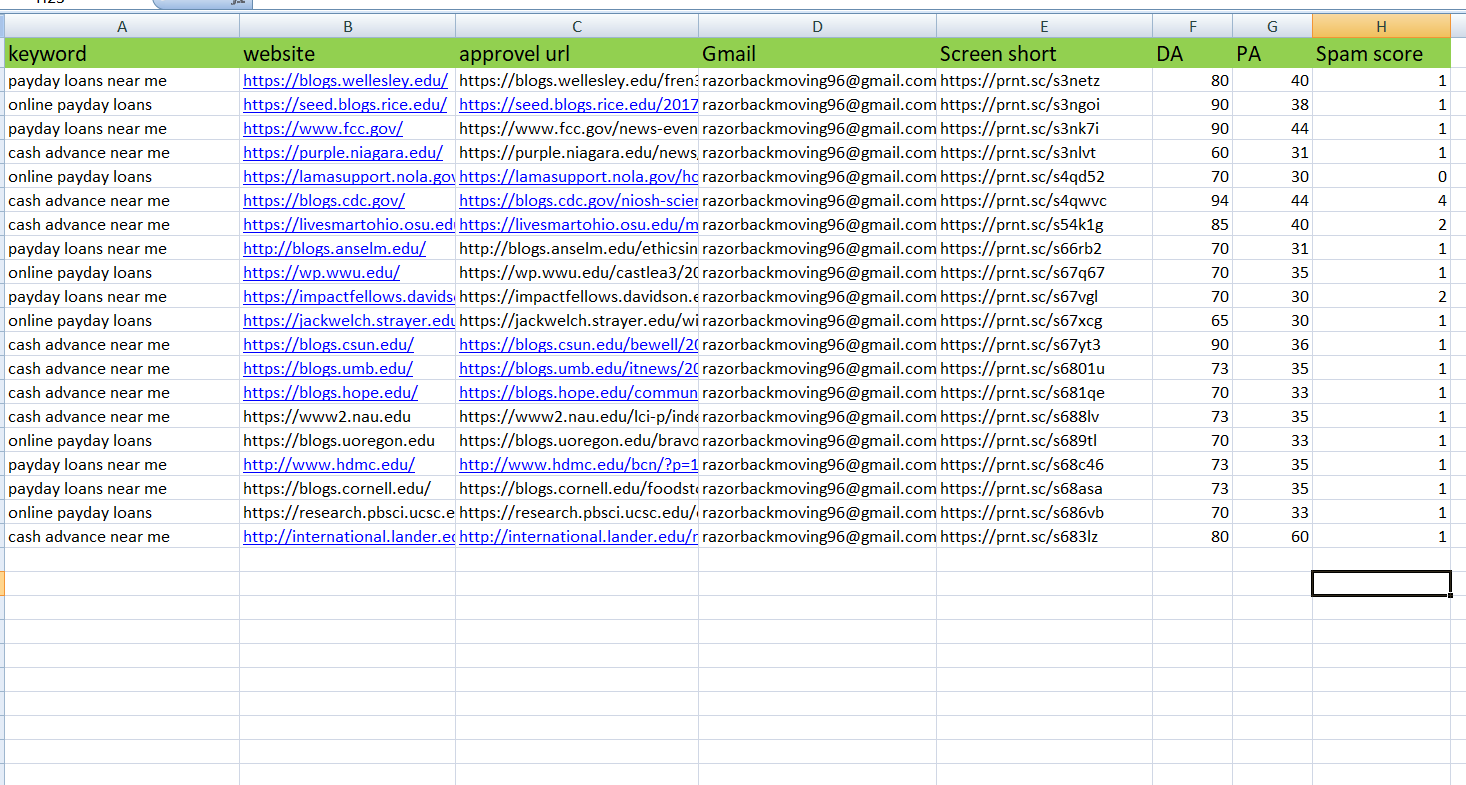Select column header F above DA
This screenshot has height=785, width=1466.
1192,25
